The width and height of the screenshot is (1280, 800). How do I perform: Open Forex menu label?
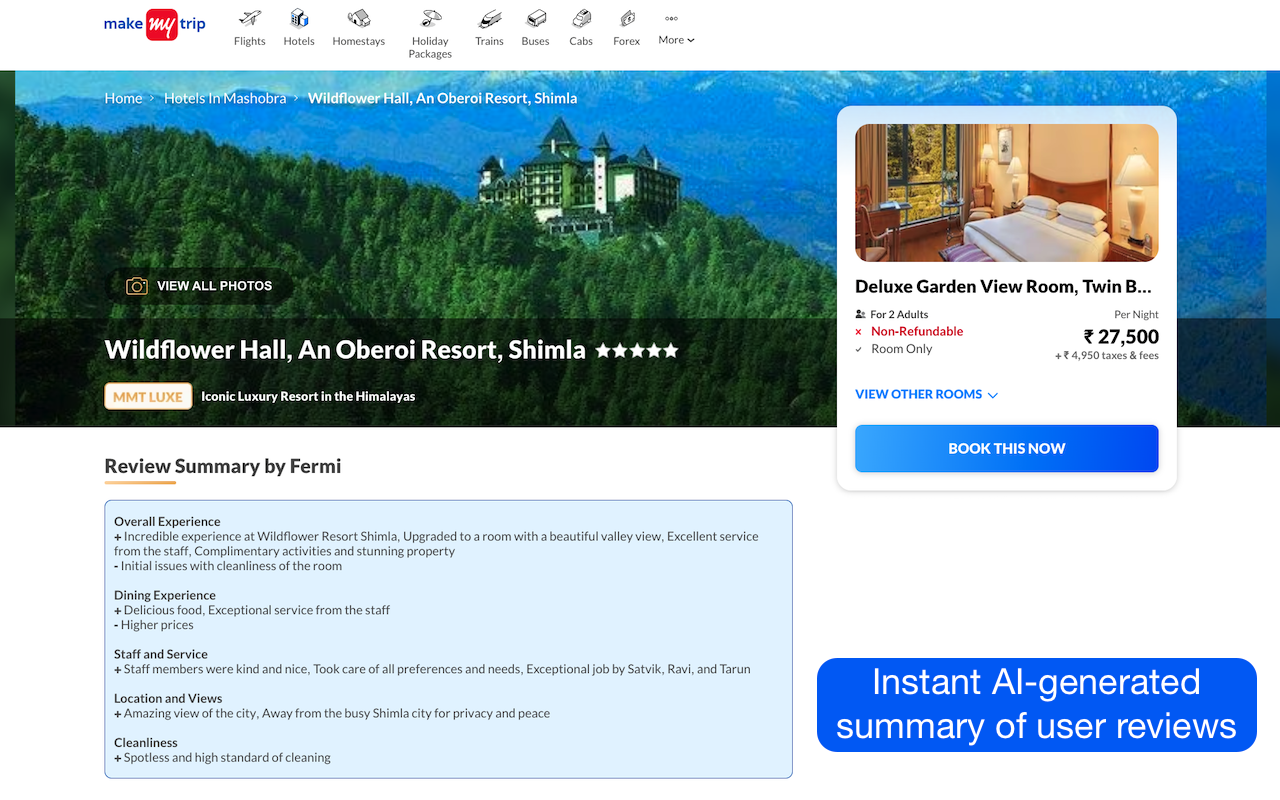[x=627, y=41]
